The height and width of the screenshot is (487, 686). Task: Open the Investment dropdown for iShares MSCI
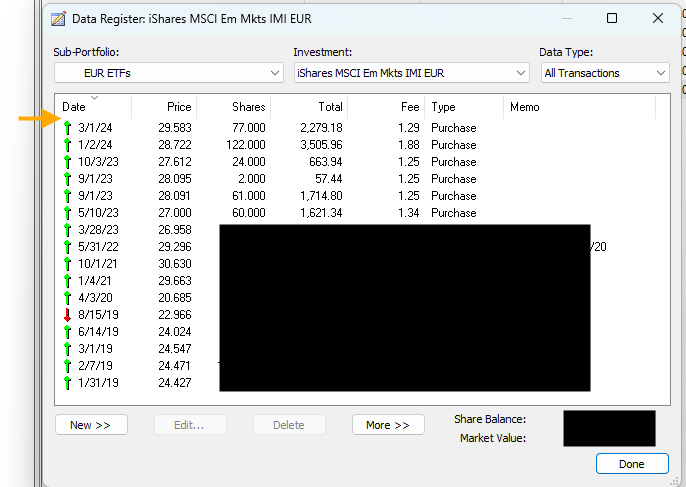pos(412,73)
